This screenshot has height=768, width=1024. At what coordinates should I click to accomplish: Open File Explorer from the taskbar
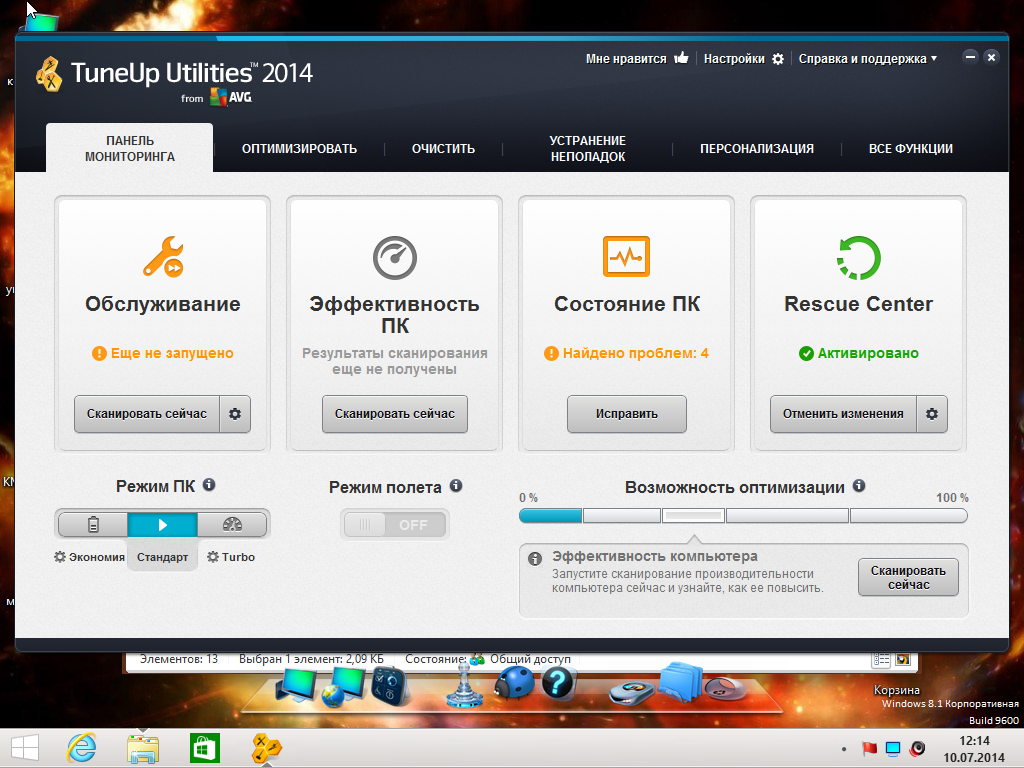click(143, 748)
